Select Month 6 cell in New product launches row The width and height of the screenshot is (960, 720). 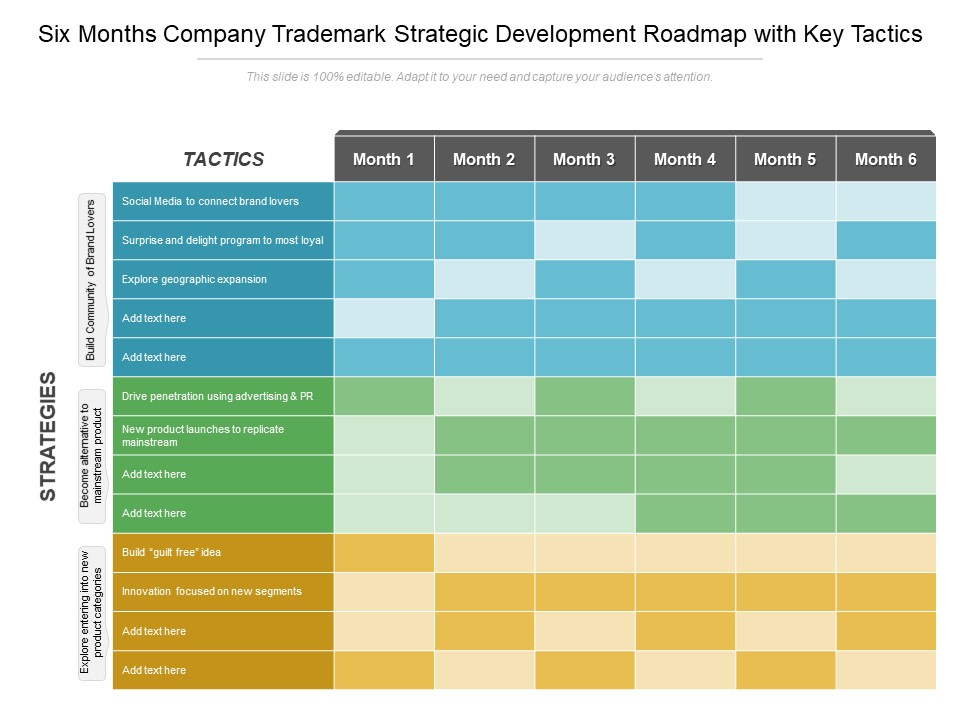point(886,435)
